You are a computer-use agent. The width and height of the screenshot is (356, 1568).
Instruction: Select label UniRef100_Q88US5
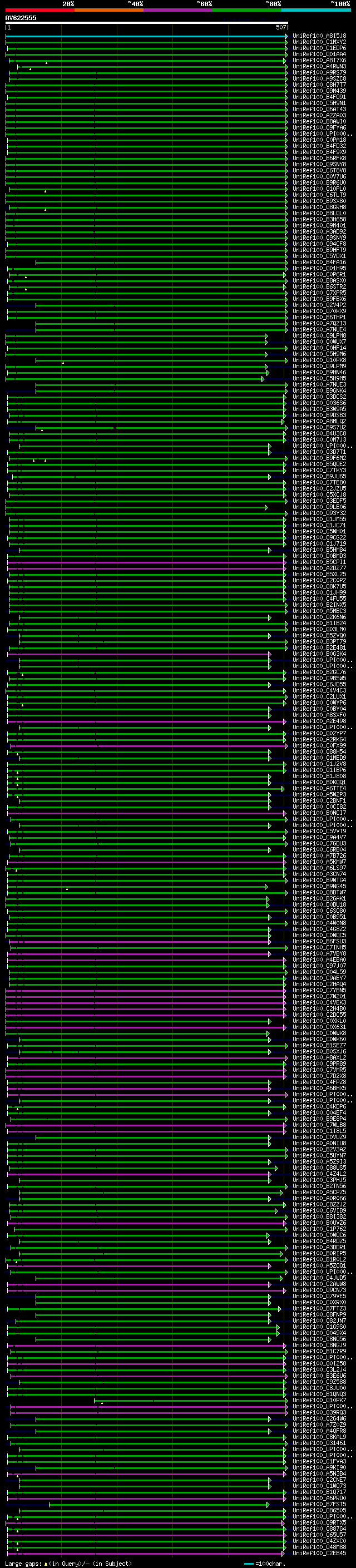319,1168
